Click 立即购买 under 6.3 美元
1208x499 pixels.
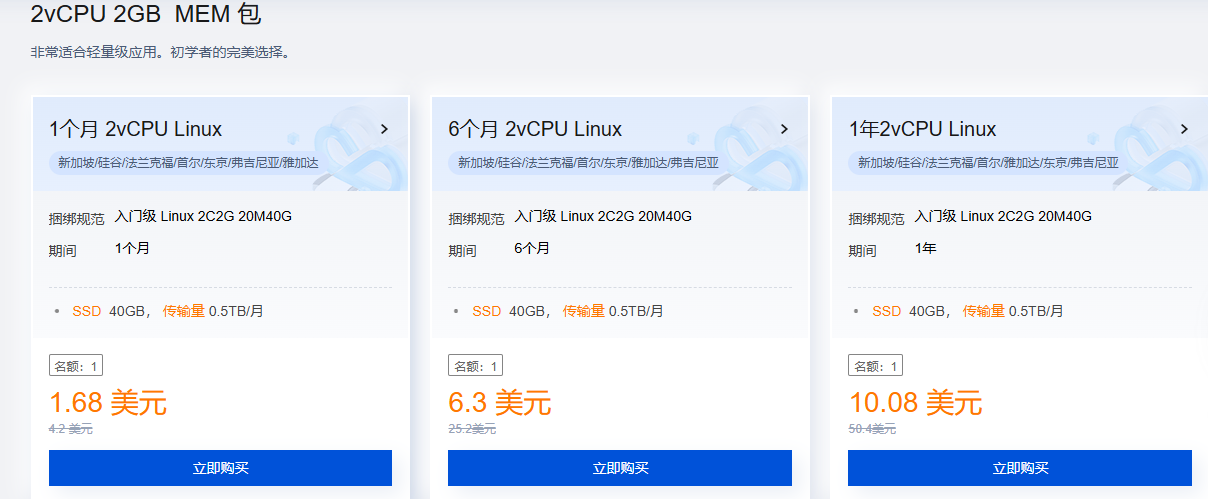coord(620,468)
